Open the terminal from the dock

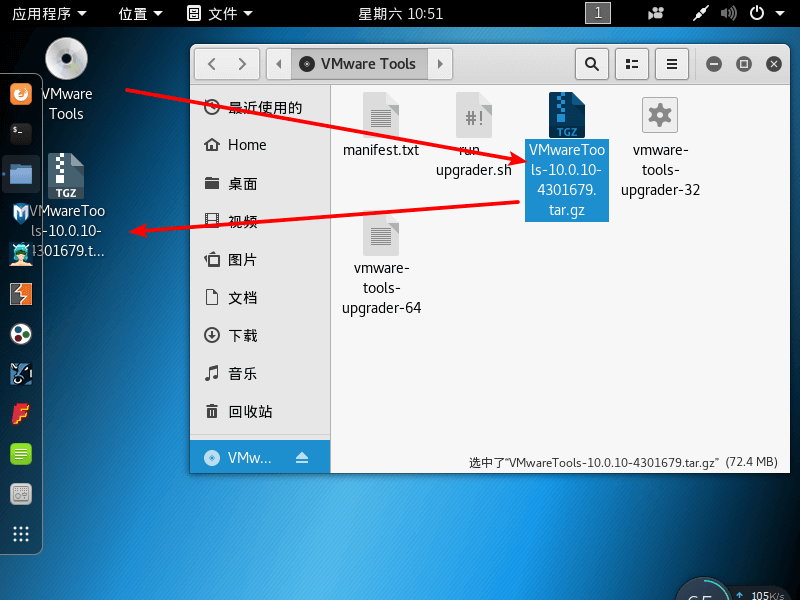point(21,134)
